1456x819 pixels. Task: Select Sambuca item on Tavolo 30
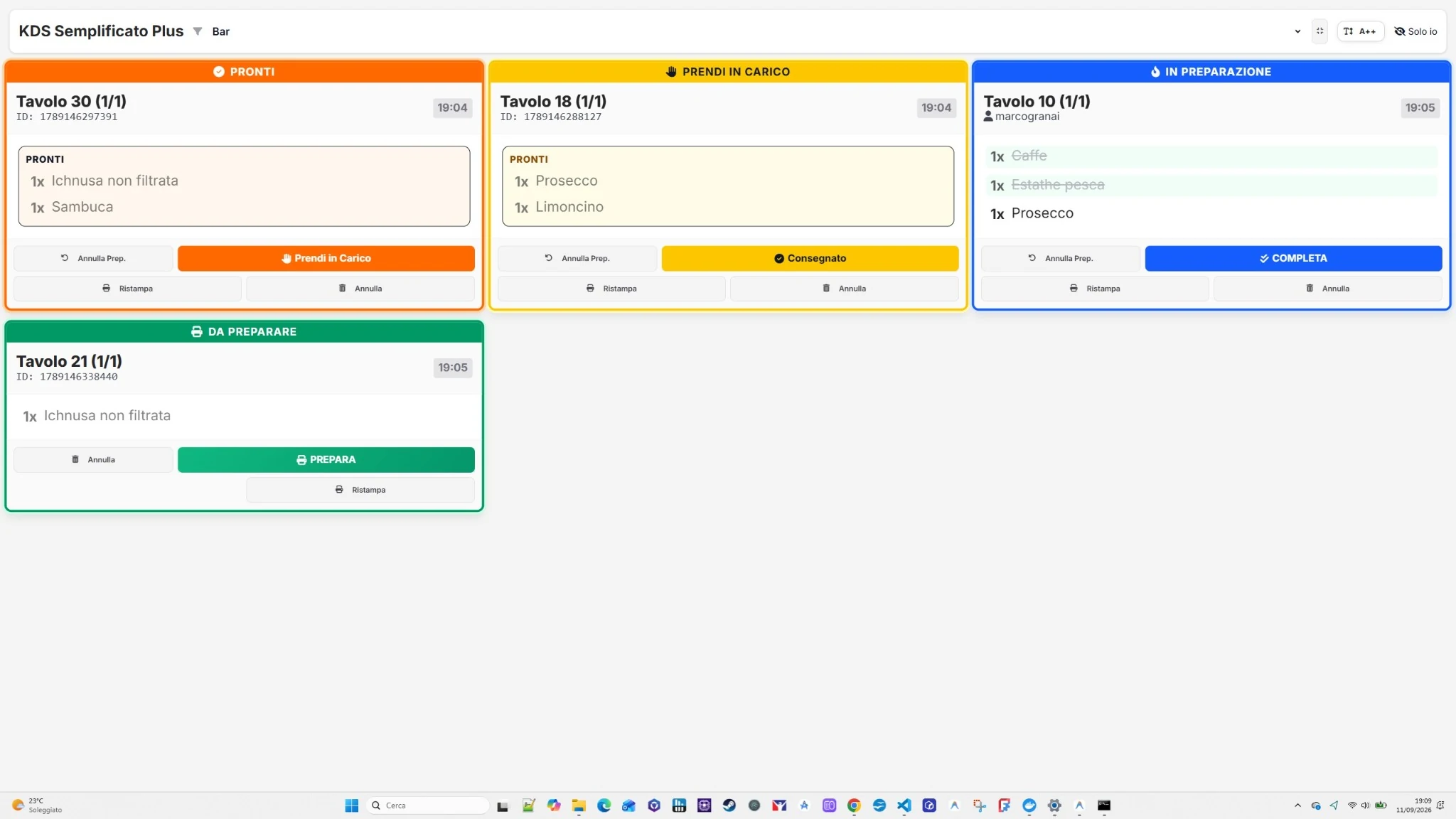tap(244, 207)
